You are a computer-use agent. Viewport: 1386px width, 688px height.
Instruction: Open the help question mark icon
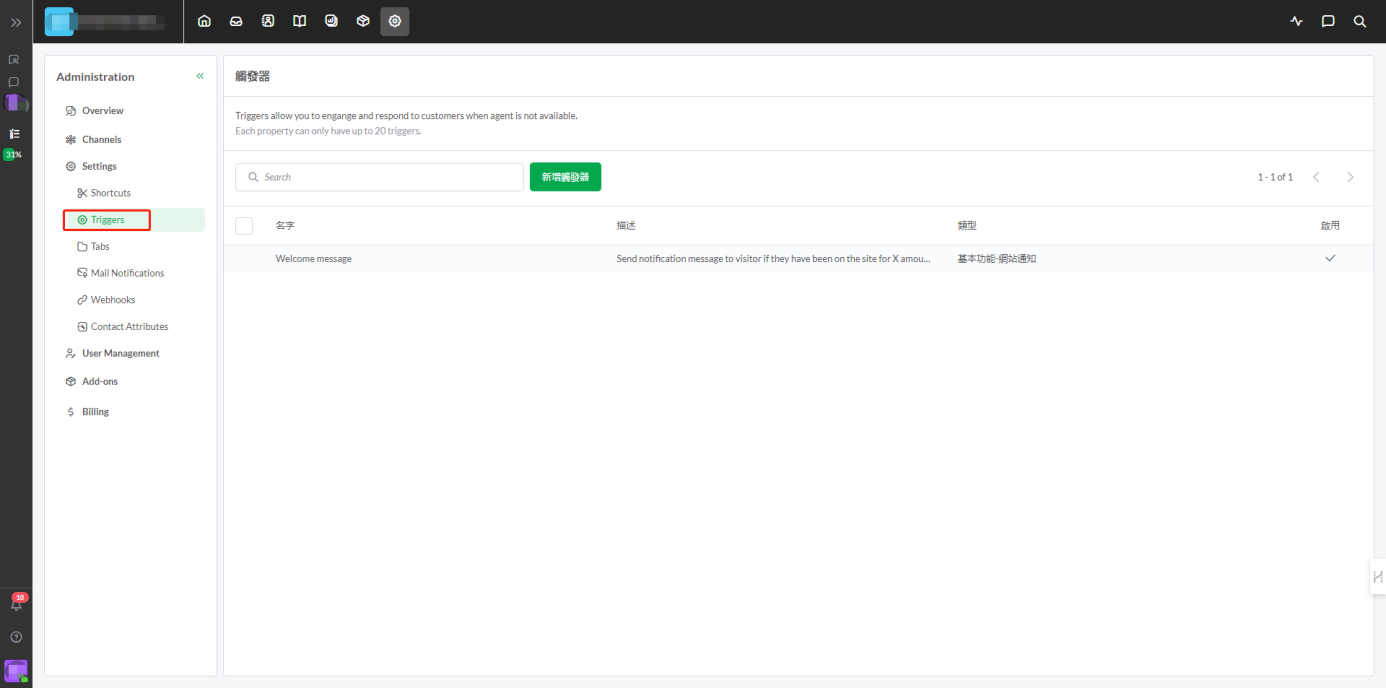click(x=16, y=637)
